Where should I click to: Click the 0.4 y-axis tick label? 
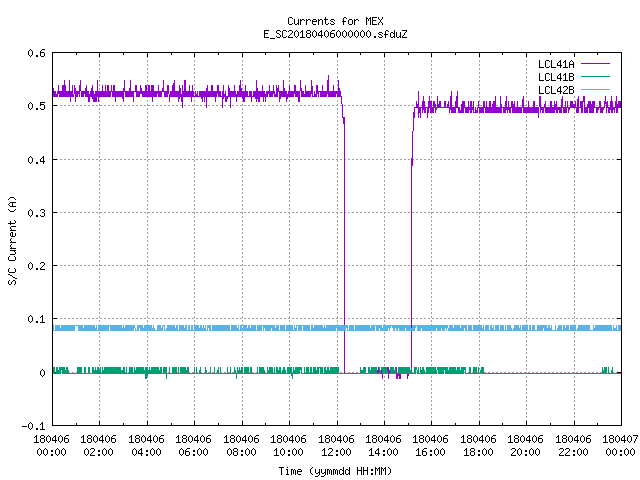[x=36, y=160]
